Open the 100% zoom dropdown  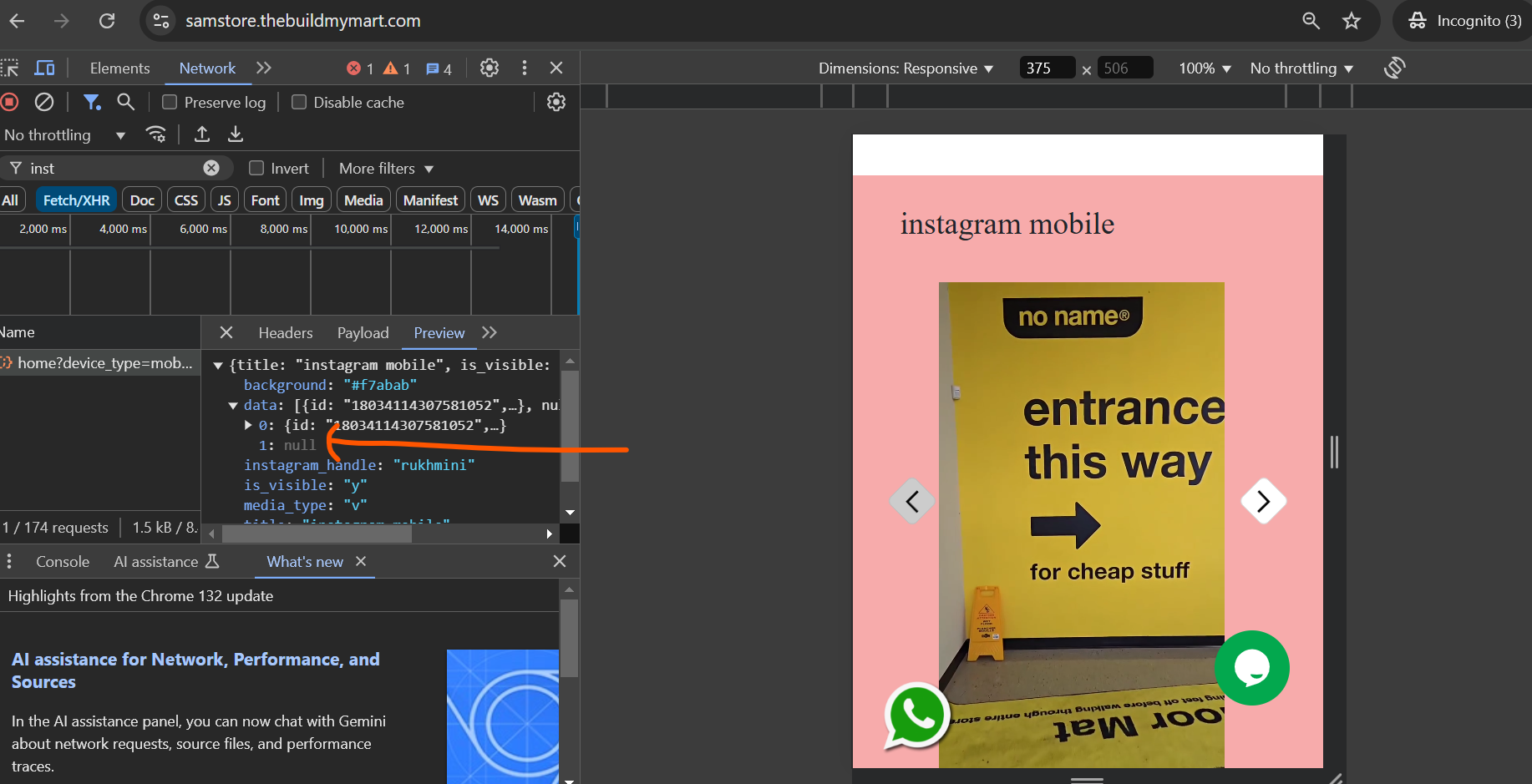tap(1205, 68)
